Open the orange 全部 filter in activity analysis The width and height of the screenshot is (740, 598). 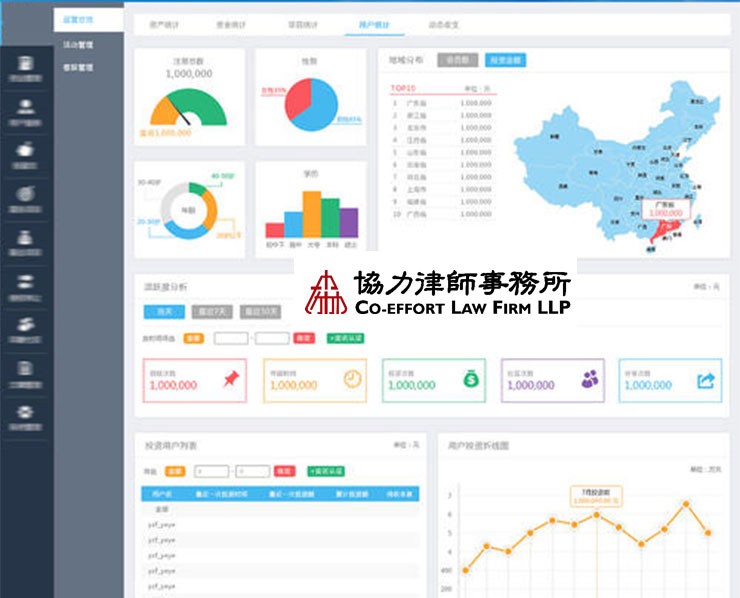click(193, 338)
